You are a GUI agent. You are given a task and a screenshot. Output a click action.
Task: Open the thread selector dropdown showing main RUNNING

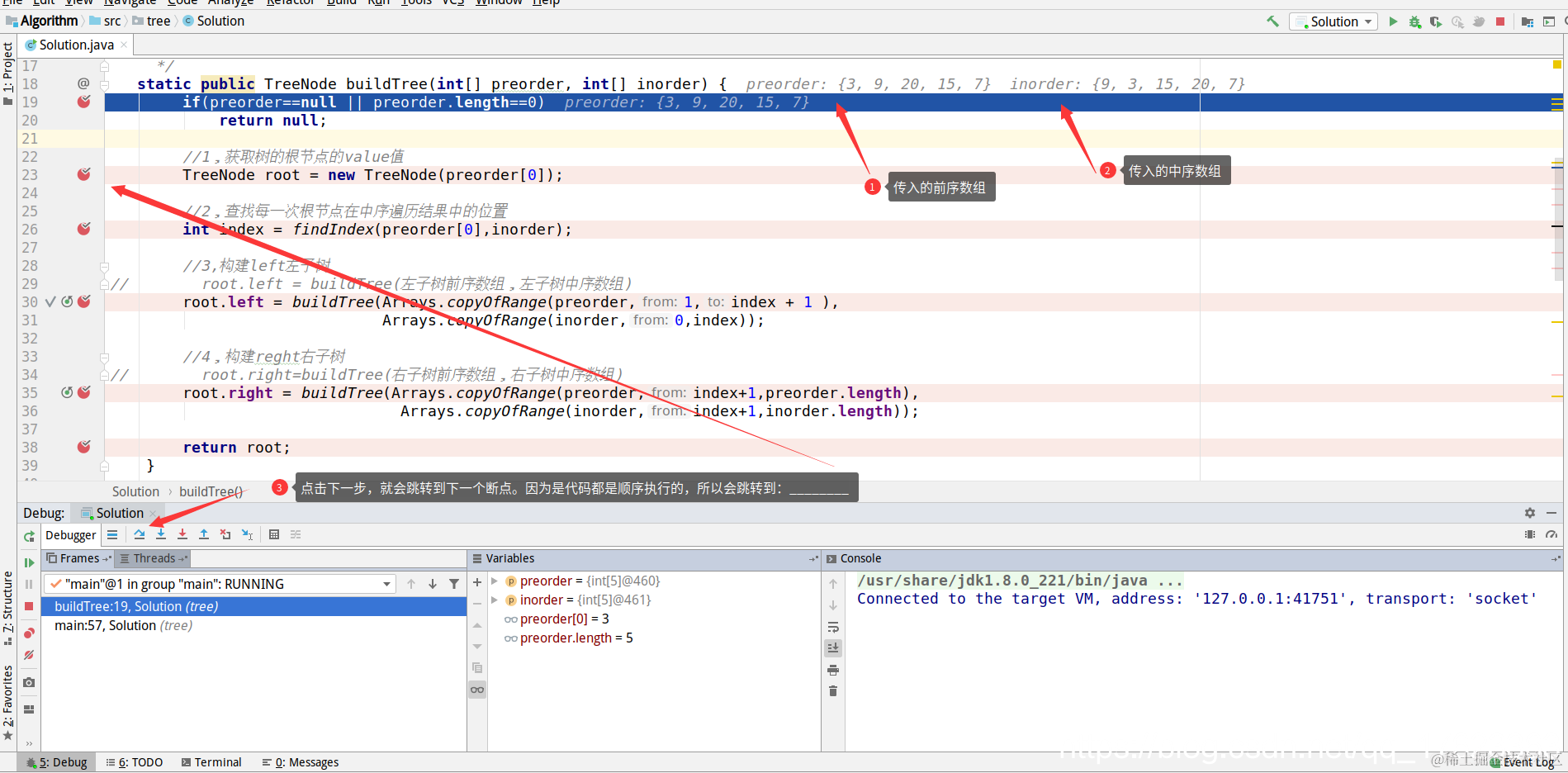pos(220,584)
